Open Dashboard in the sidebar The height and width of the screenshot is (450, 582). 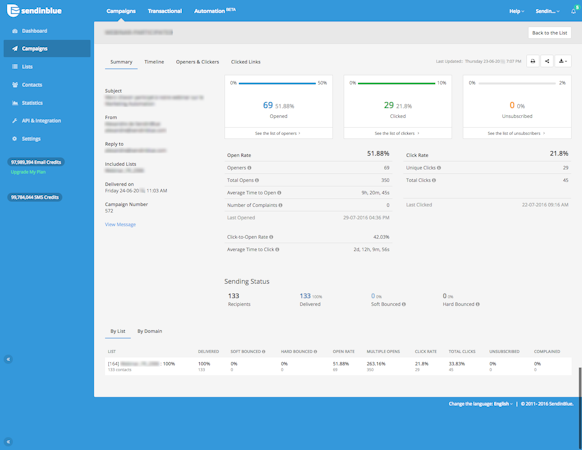pos(34,31)
